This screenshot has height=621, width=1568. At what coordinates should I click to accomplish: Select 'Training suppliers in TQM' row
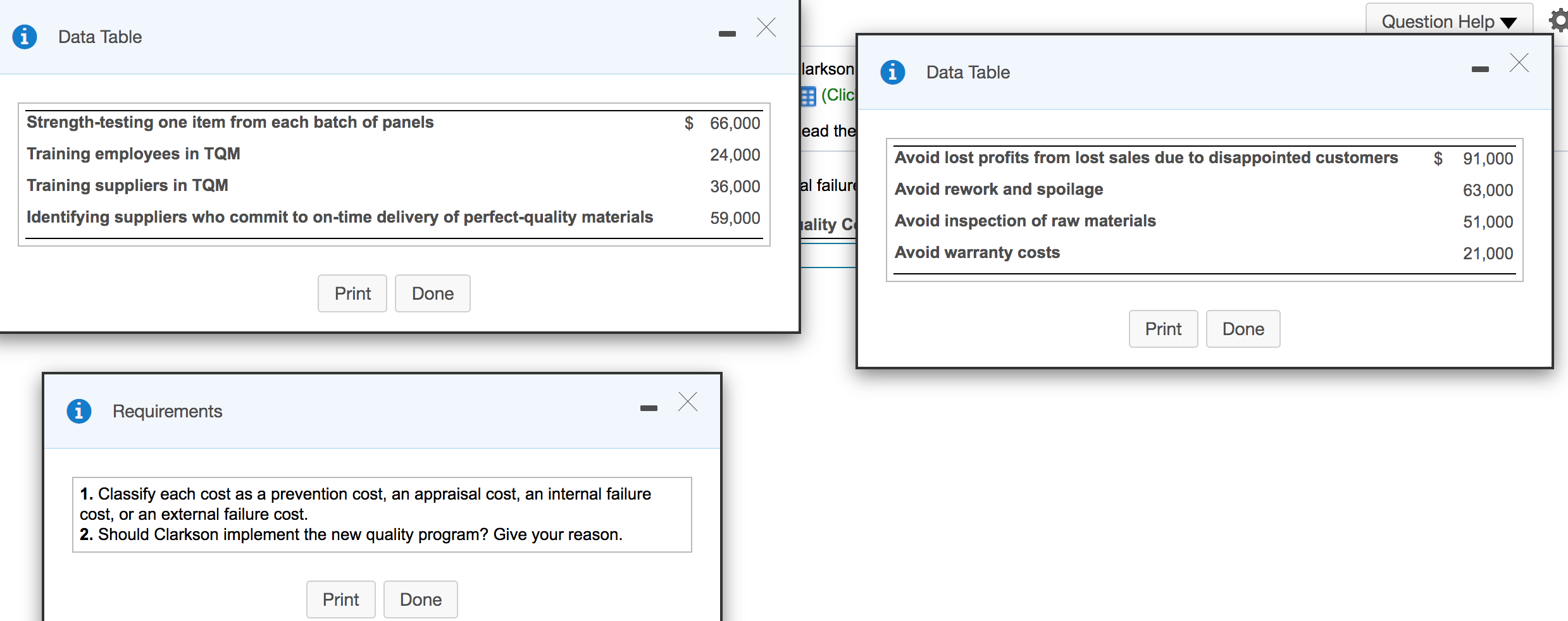[394, 186]
